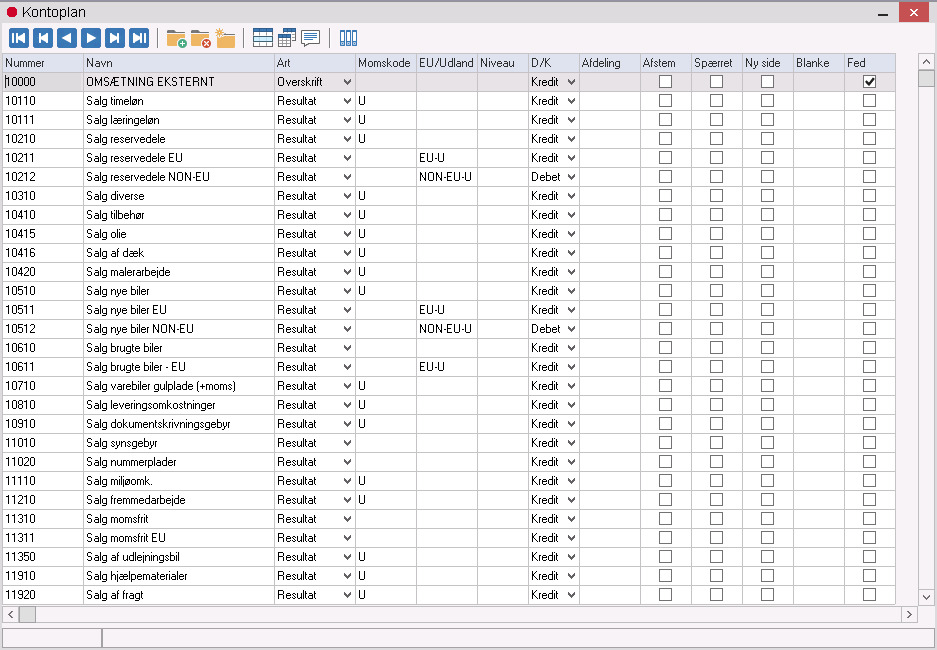Go to the next record arrow
Screen dimensions: 937x650
pos(91,38)
